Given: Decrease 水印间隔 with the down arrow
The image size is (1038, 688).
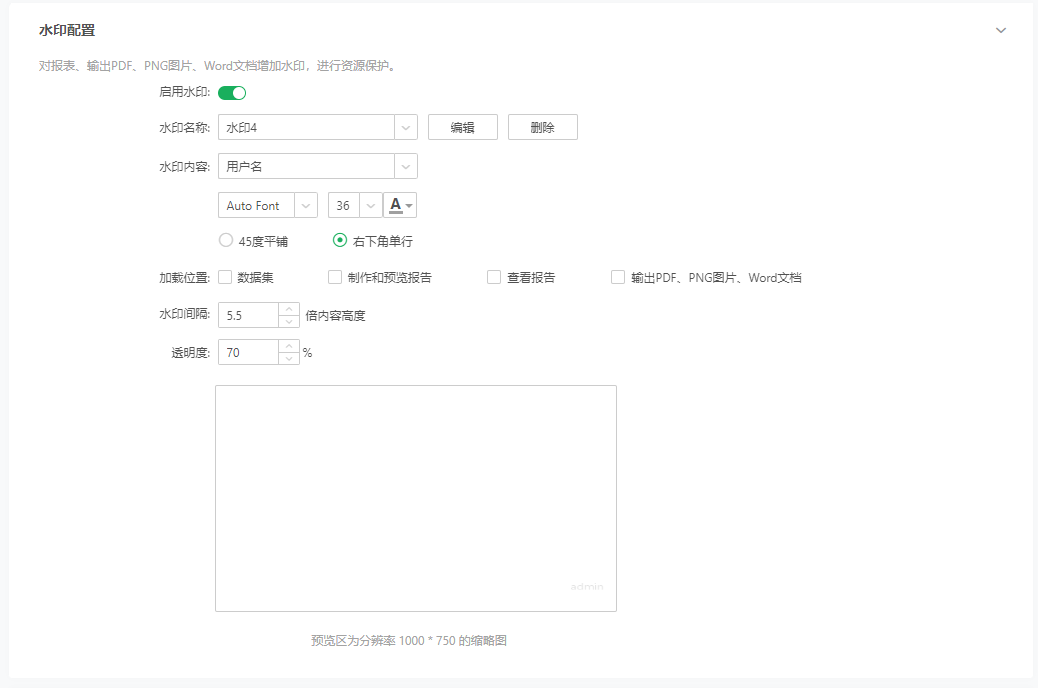Looking at the screenshot, I should point(289,322).
